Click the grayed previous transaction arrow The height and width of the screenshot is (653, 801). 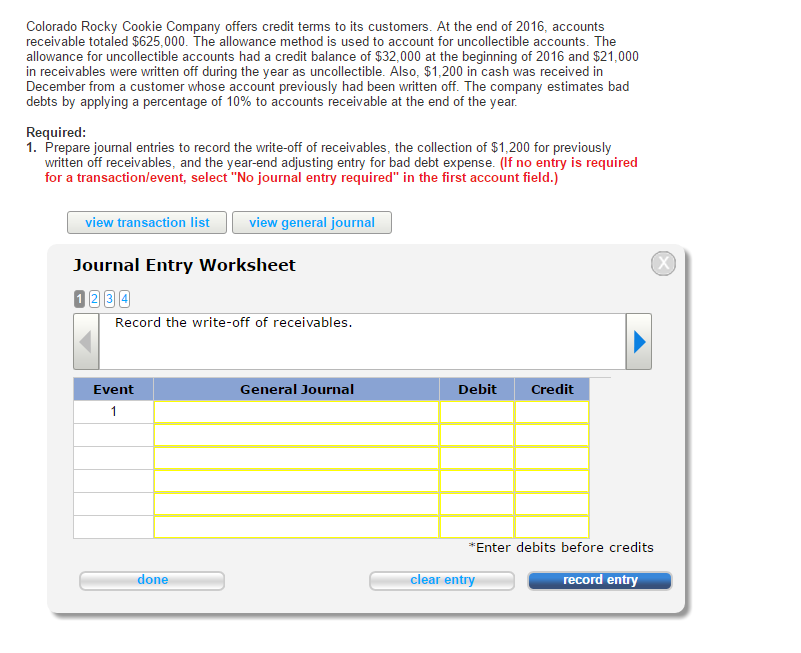pos(86,341)
